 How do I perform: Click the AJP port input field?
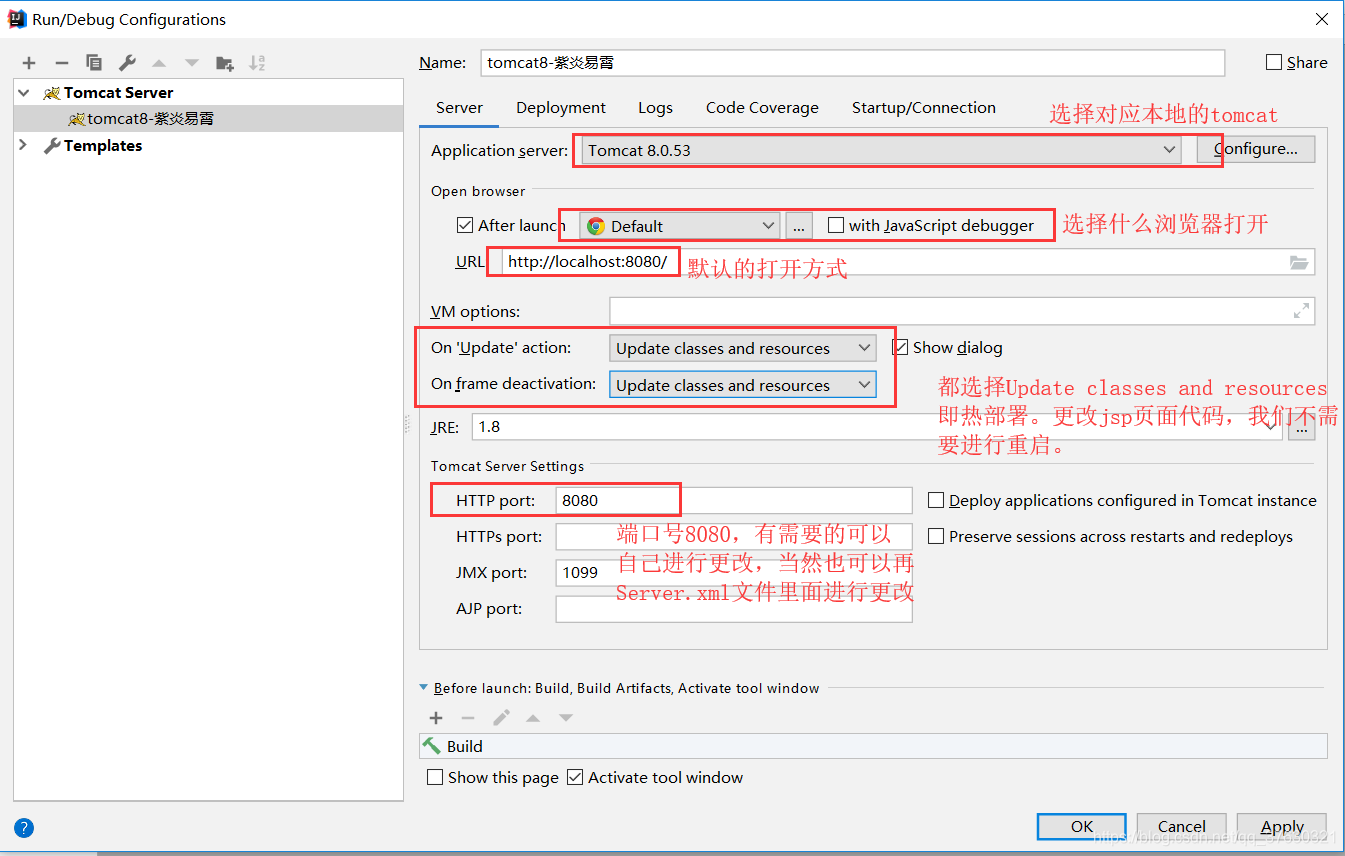[x=734, y=608]
